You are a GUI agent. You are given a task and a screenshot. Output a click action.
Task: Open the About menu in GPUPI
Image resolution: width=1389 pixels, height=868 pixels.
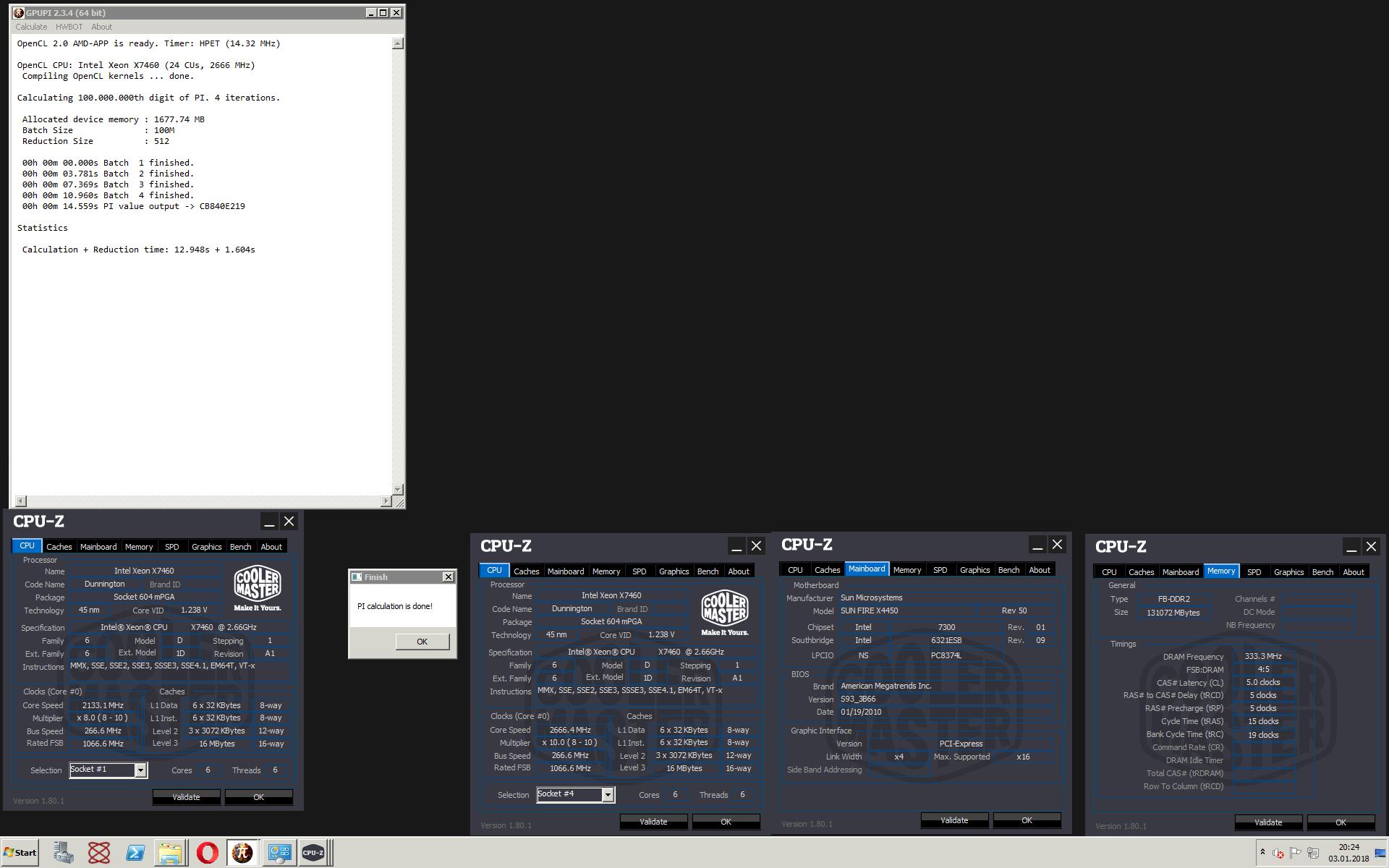pos(101,27)
